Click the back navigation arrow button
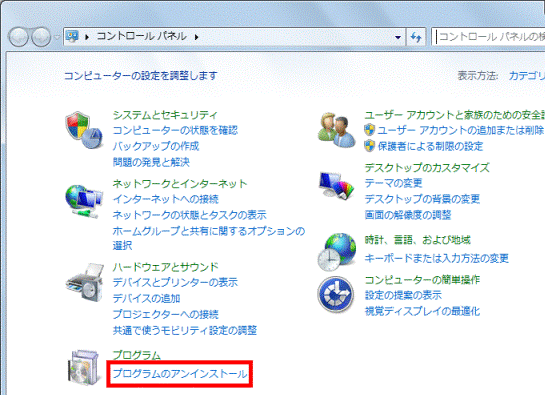545x395 pixels. coord(18,37)
